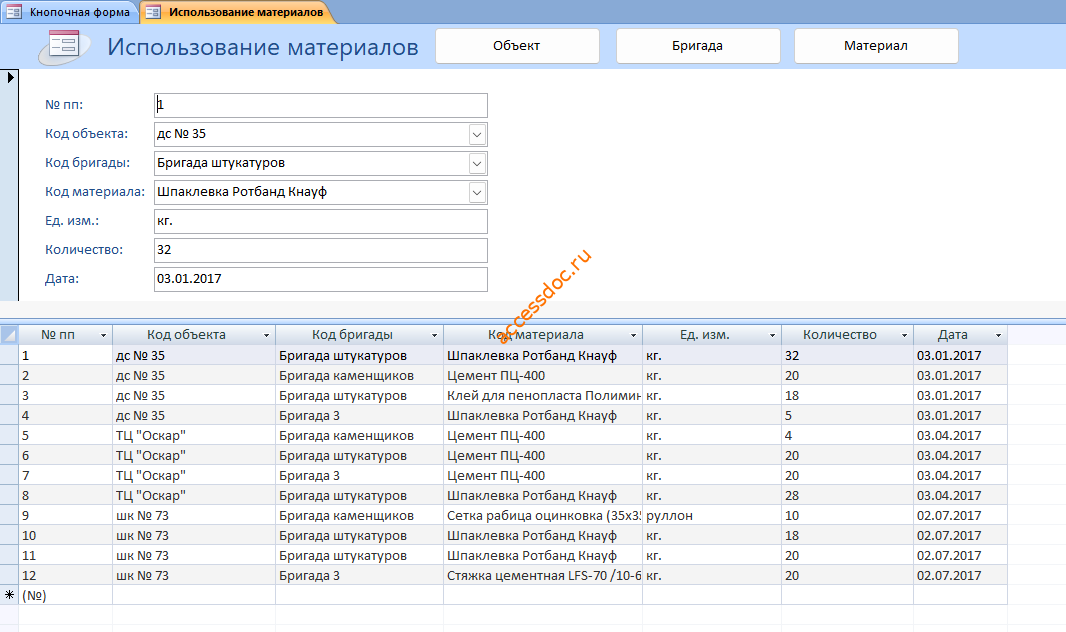Click the cell рулон in row 9
The image size is (1066, 632).
[x=712, y=516]
